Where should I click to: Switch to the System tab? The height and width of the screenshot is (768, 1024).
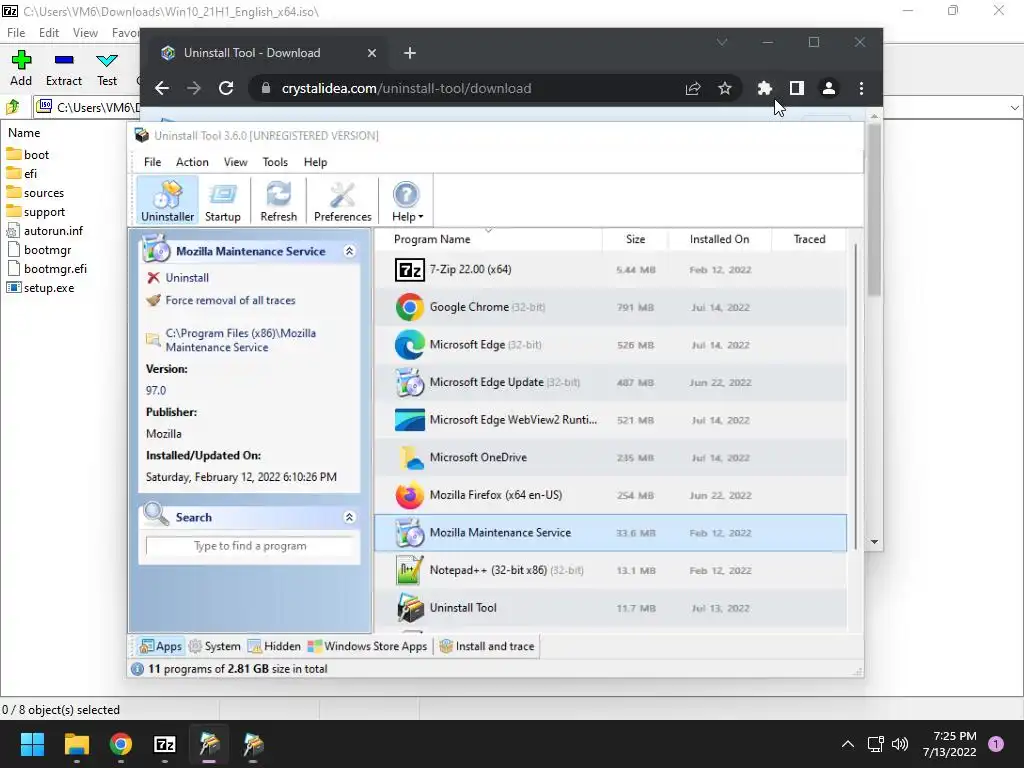[x=215, y=647]
